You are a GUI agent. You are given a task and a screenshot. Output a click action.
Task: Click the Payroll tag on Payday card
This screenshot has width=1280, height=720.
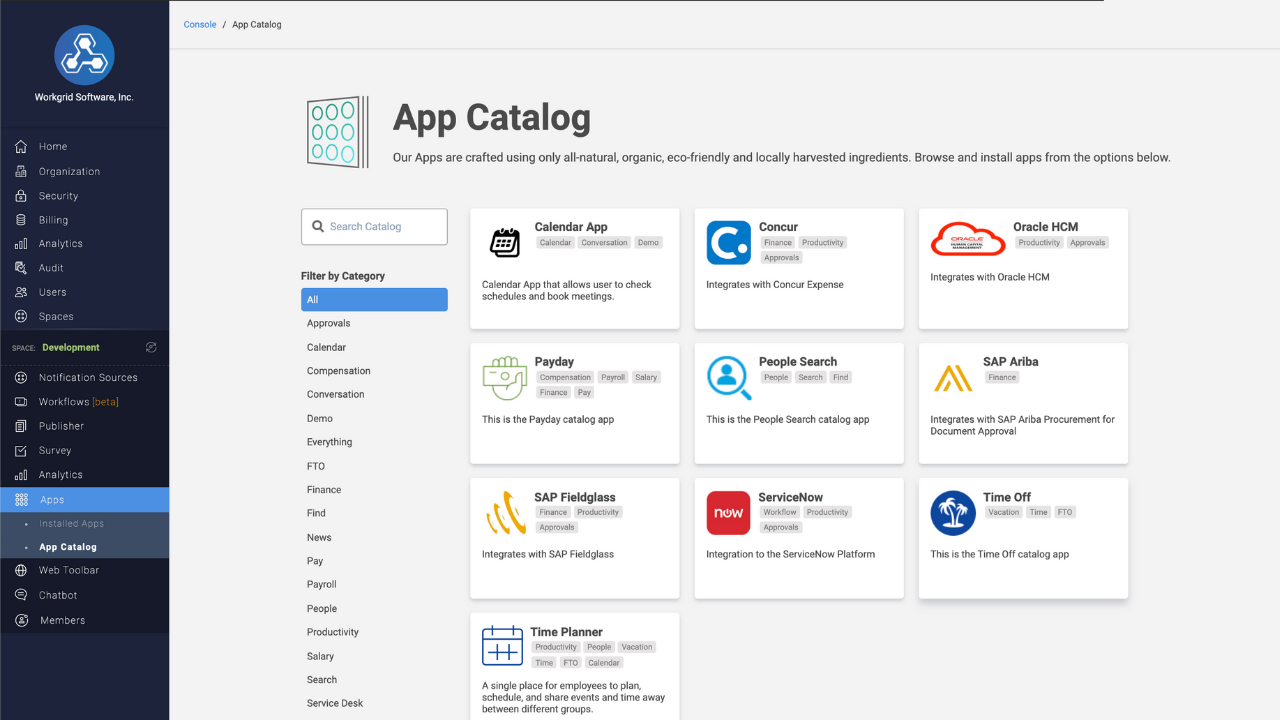point(613,378)
